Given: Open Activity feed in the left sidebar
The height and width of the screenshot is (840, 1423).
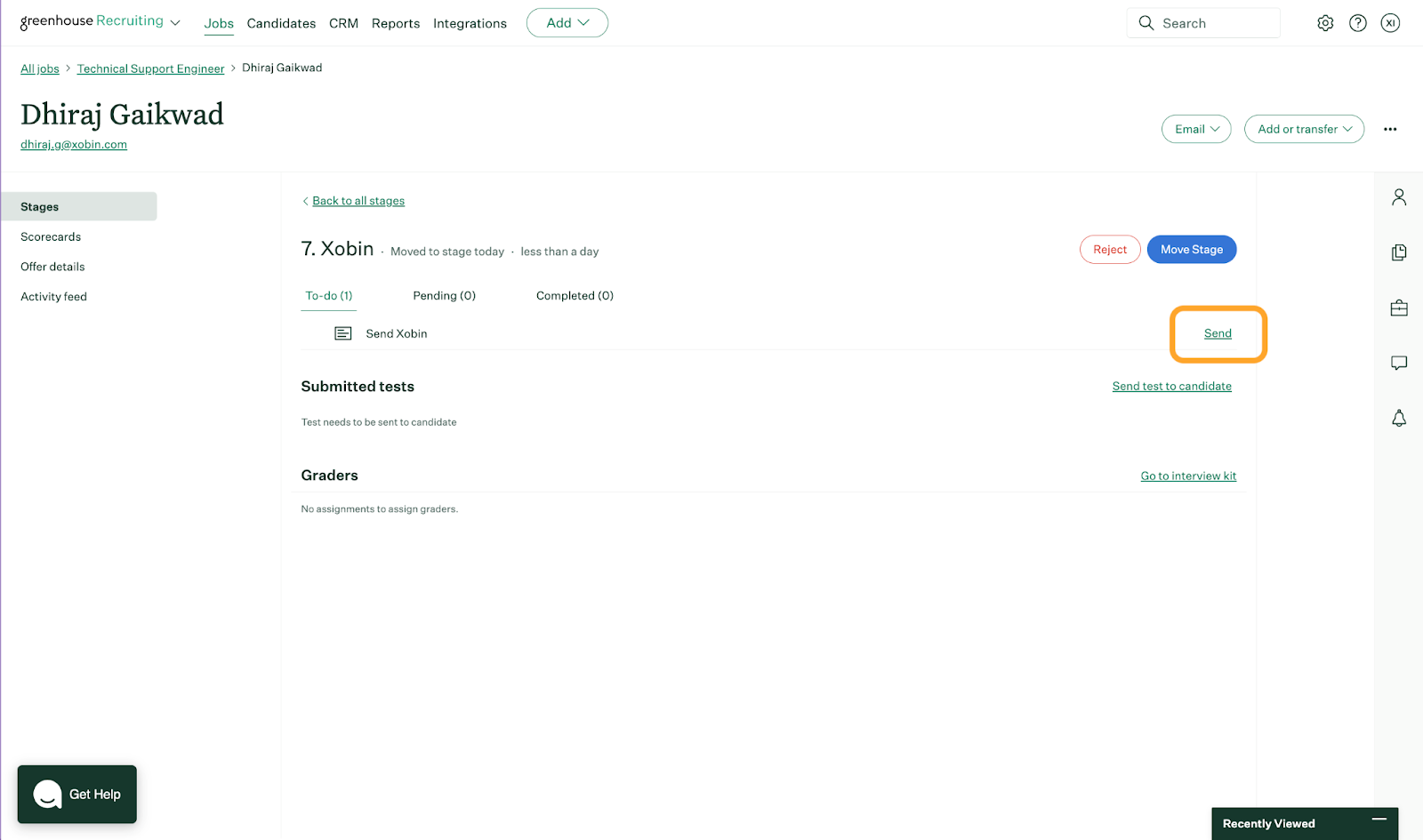Looking at the screenshot, I should click(x=53, y=297).
